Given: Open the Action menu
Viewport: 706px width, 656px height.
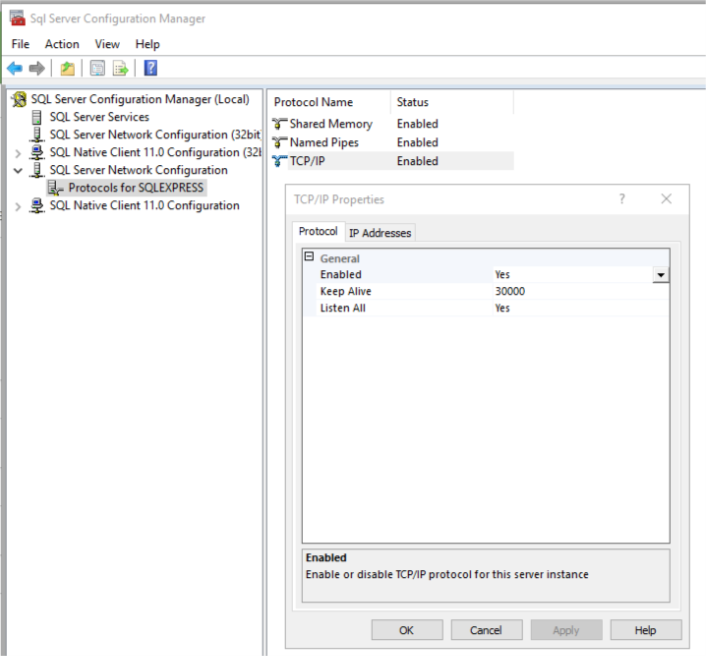Looking at the screenshot, I should [x=62, y=44].
